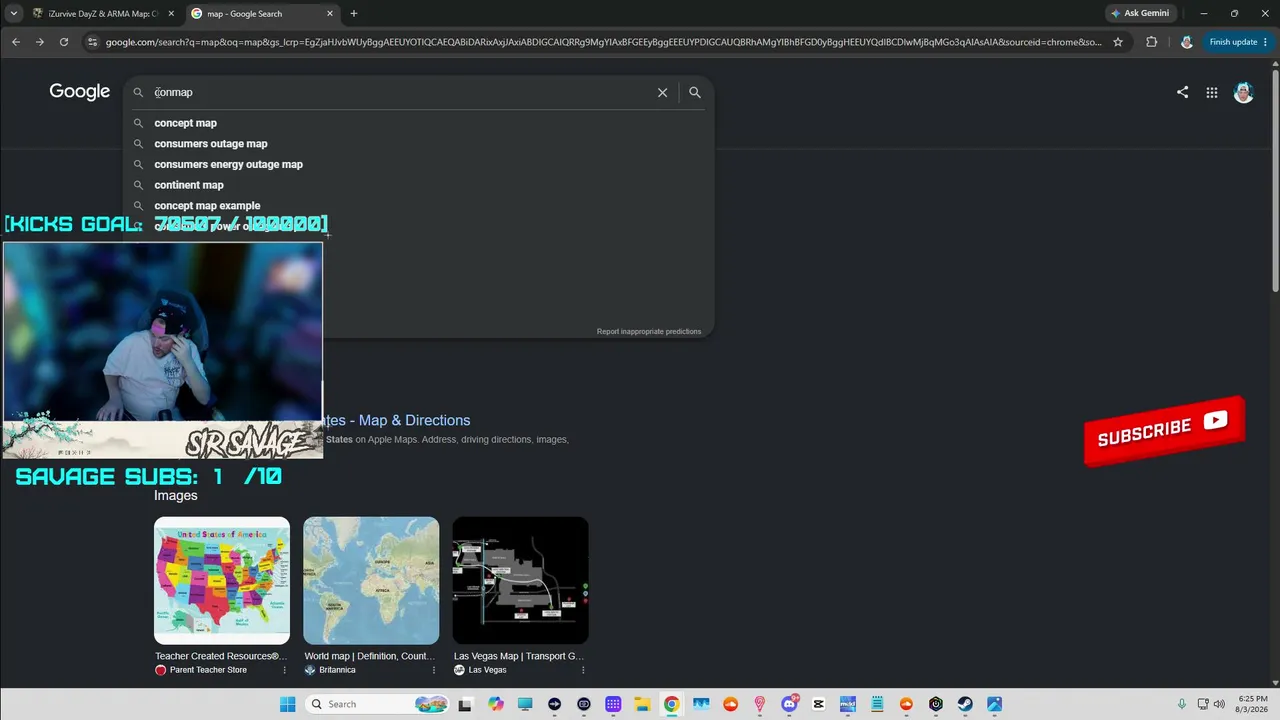
Task: Click the google.com address bar URL
Action: click(603, 42)
